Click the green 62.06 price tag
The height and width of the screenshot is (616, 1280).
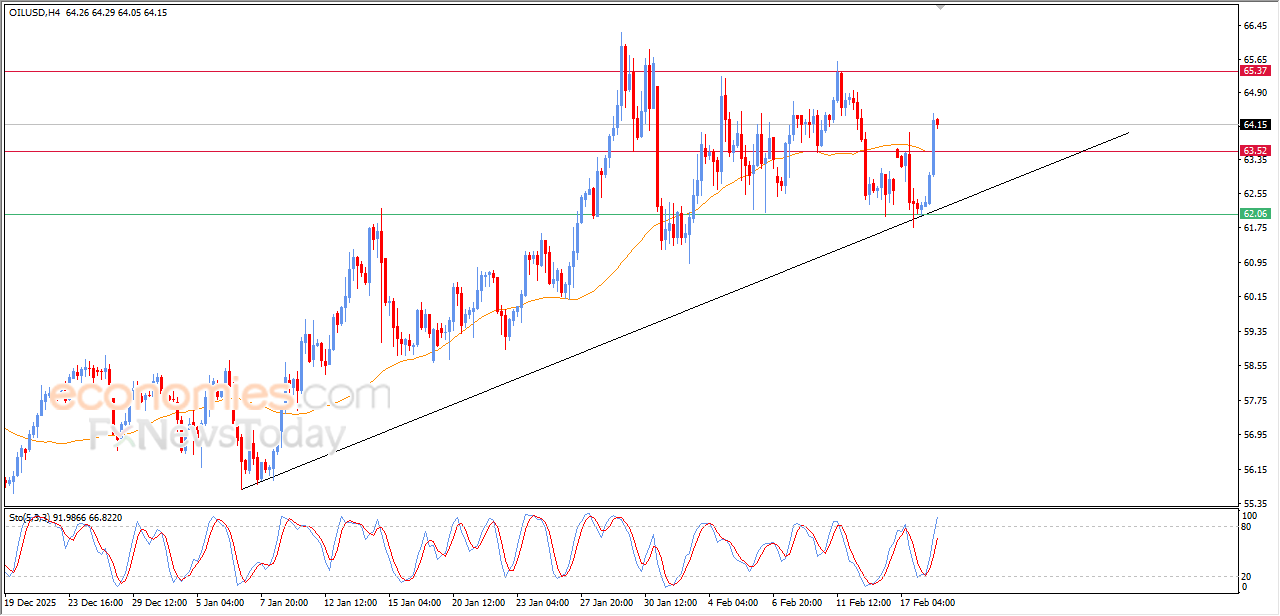[1254, 214]
